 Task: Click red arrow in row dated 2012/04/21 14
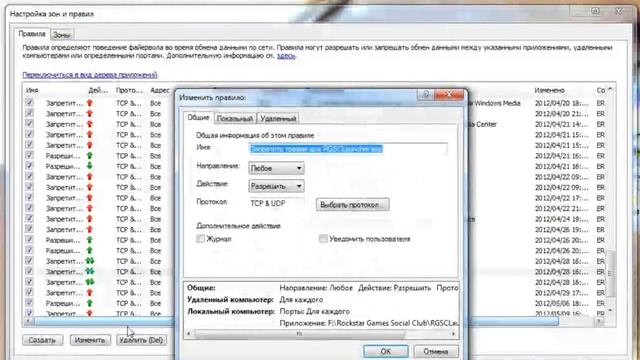tap(90, 124)
